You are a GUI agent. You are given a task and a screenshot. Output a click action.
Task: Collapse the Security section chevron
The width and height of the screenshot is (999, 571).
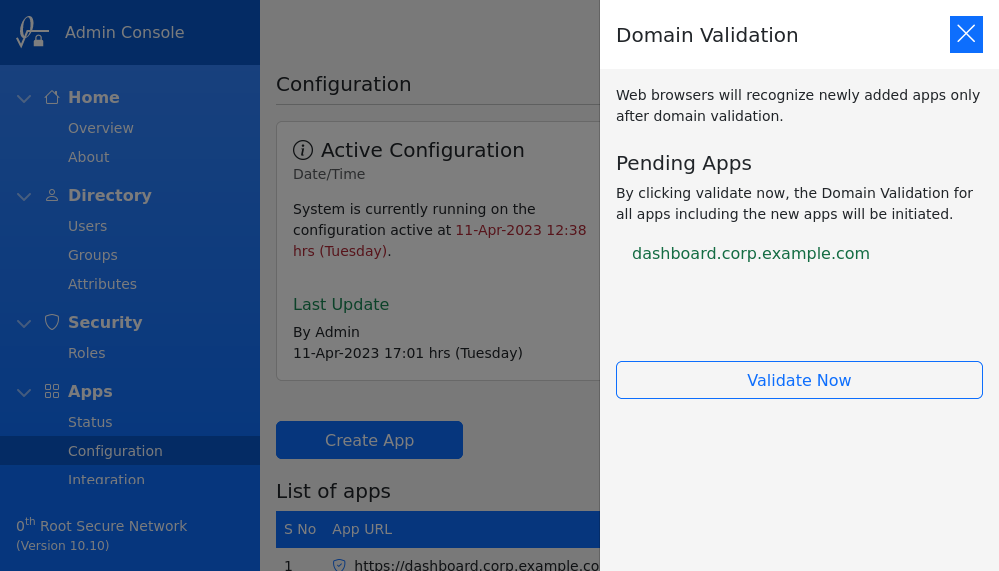click(x=24, y=323)
